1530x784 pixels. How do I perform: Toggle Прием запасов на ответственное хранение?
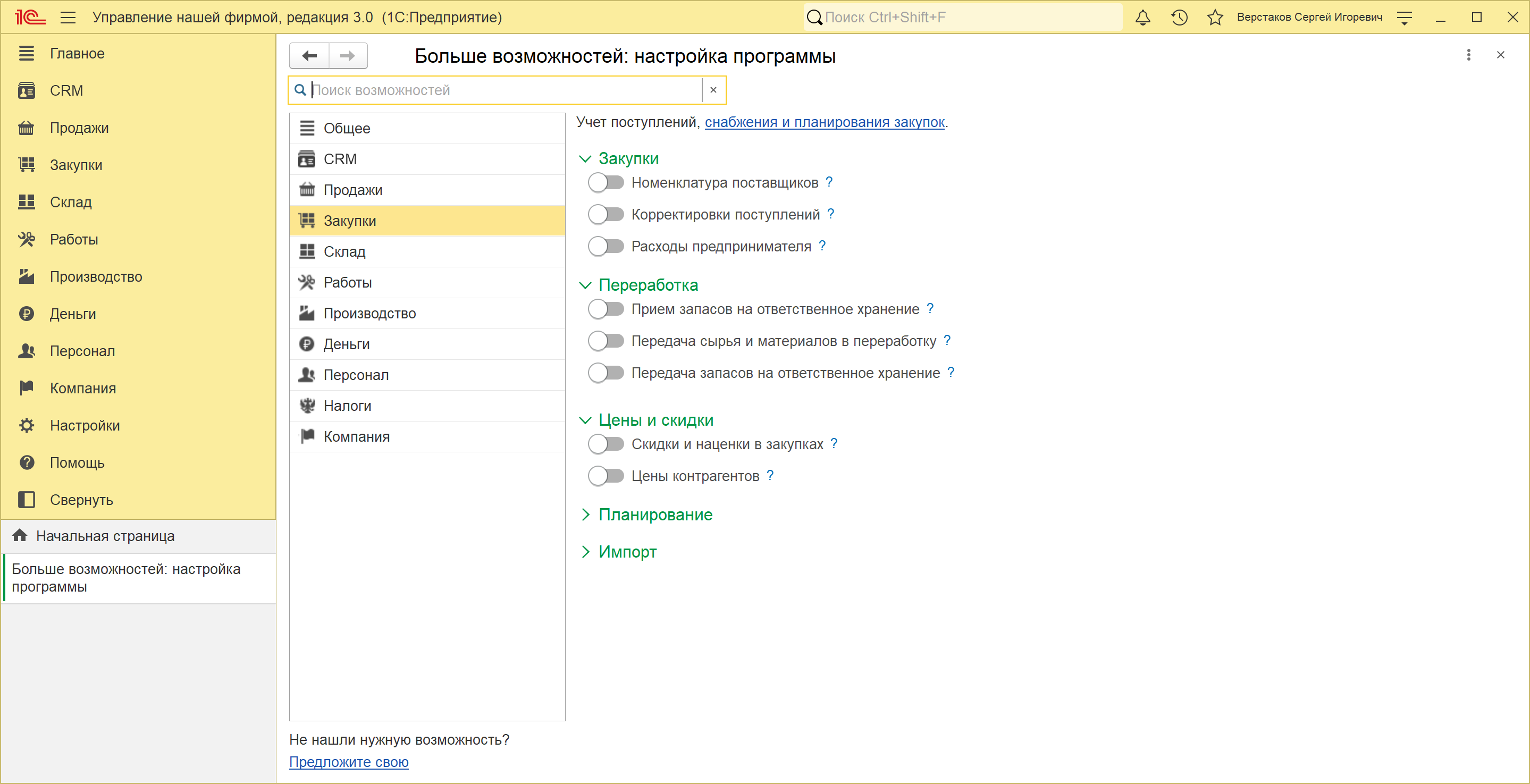pos(606,309)
